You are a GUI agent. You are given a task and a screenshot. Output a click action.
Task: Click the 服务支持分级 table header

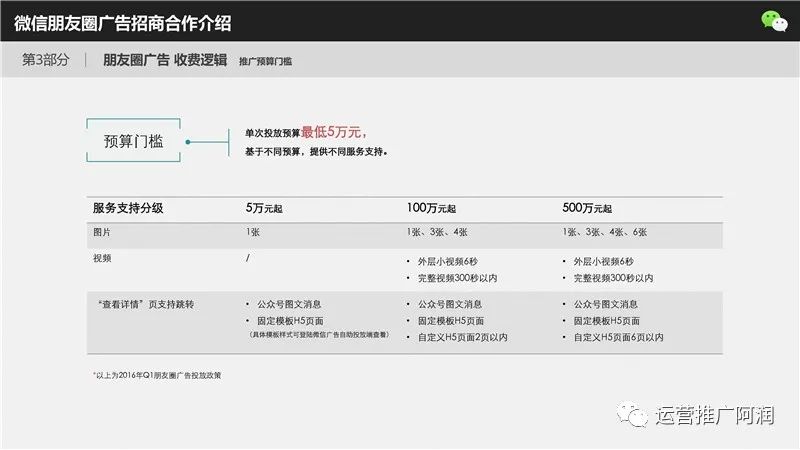pos(128,208)
